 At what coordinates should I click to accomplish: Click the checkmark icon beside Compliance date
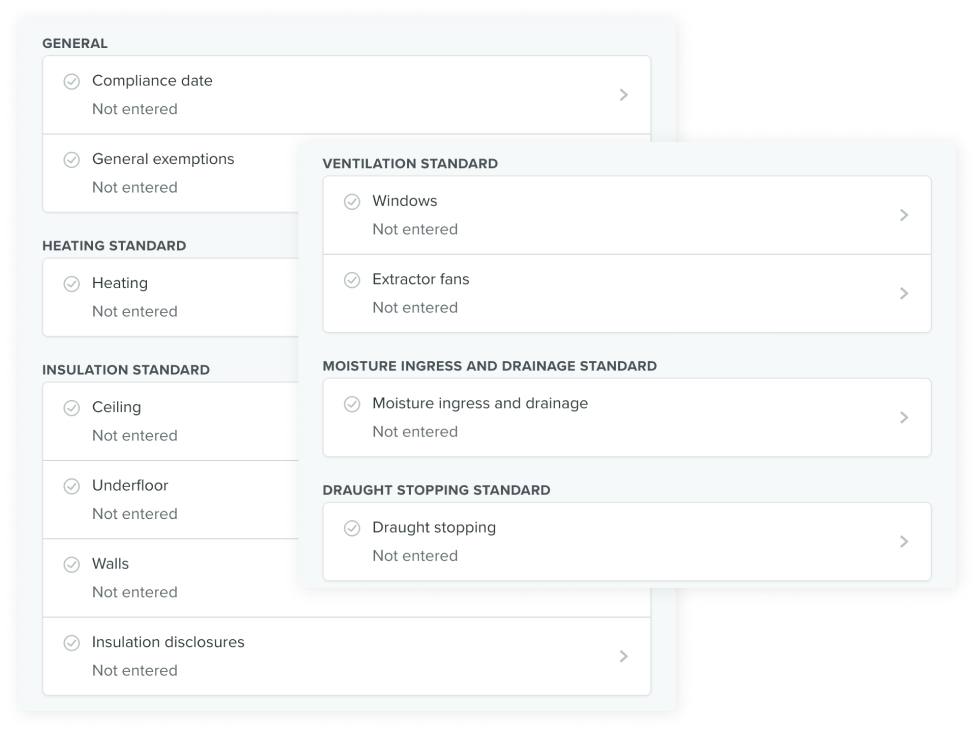pyautogui.click(x=72, y=82)
